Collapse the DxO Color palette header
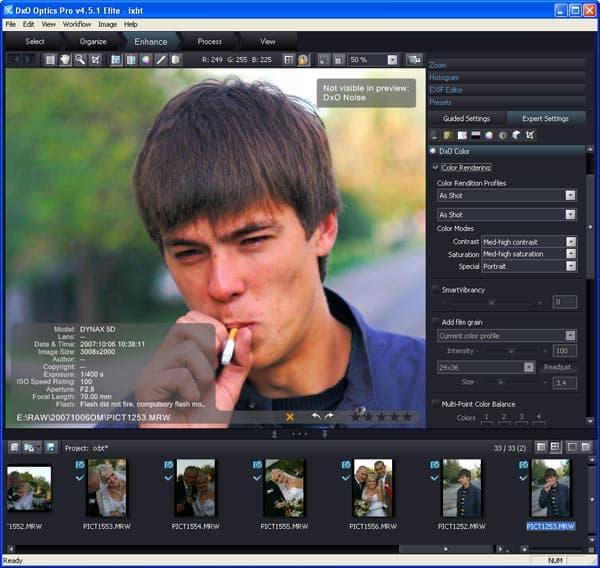Screen dimensions: 600x568 (507, 151)
